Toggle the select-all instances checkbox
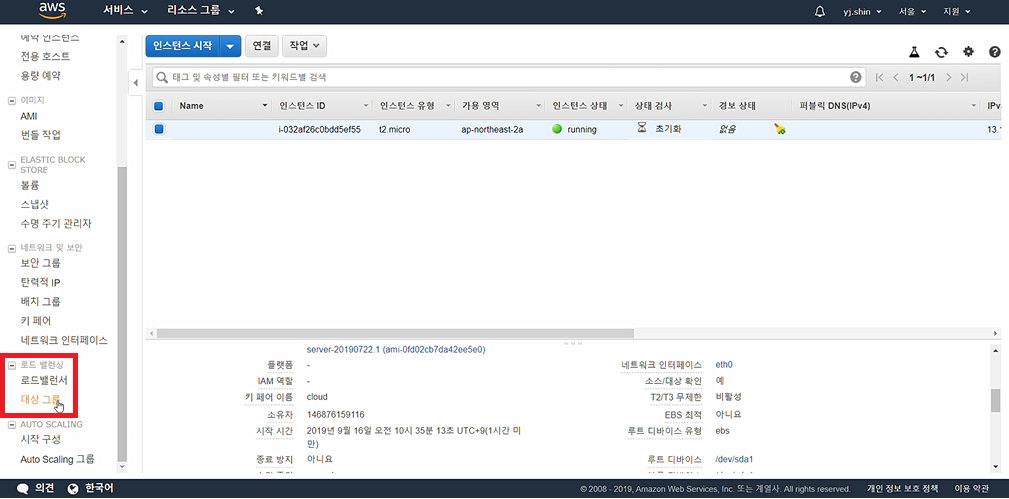Image resolution: width=1009 pixels, height=499 pixels. [159, 106]
